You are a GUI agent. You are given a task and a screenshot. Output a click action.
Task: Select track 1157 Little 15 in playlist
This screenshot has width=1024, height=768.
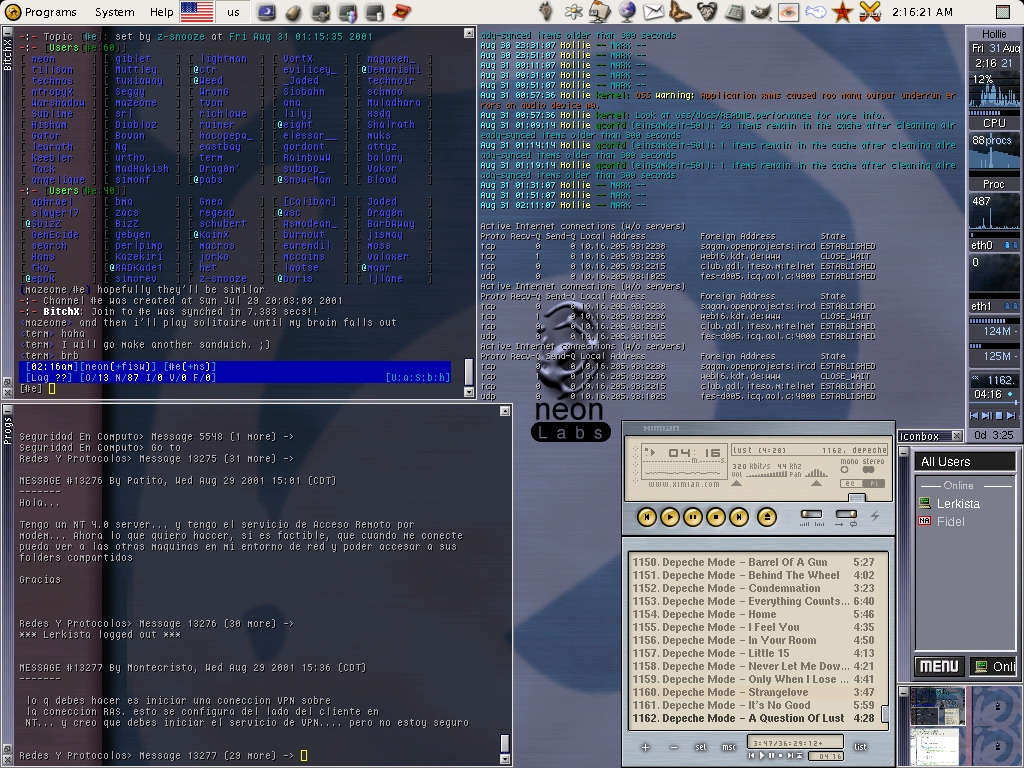click(x=754, y=653)
